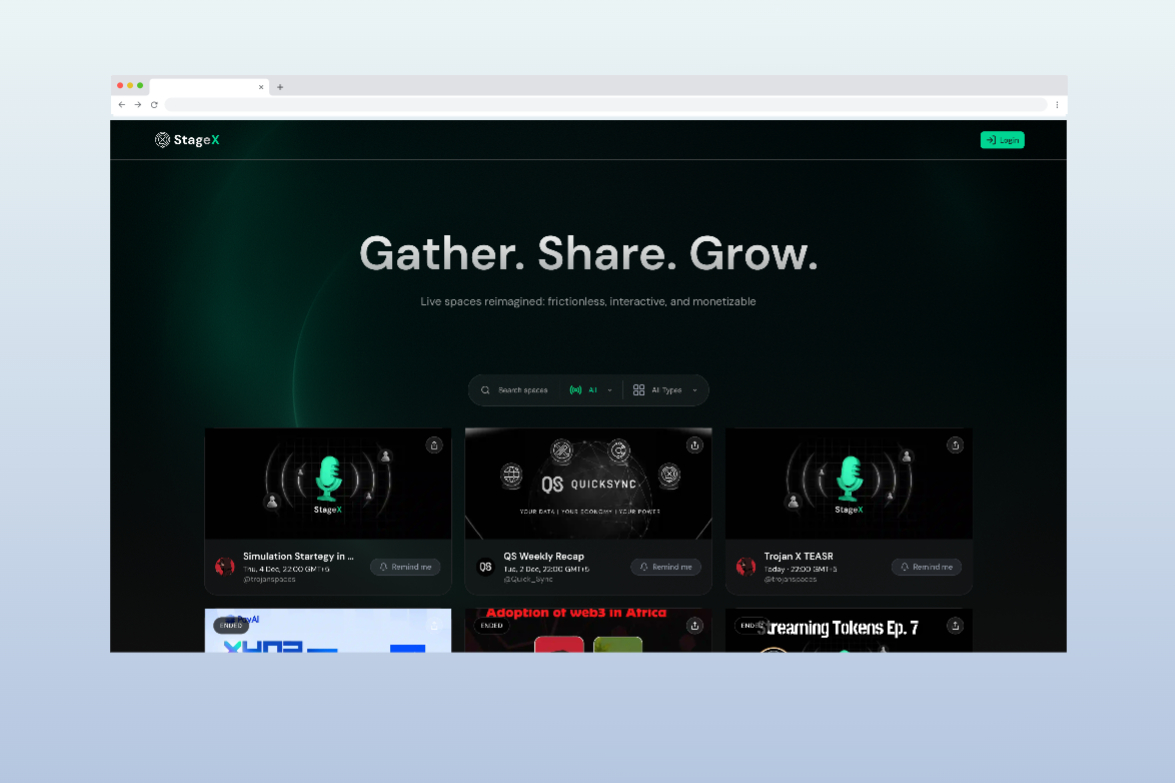This screenshot has width=1175, height=783.
Task: Open the @trojanspaces handle under Simulation Strategy
Action: (x=269, y=579)
